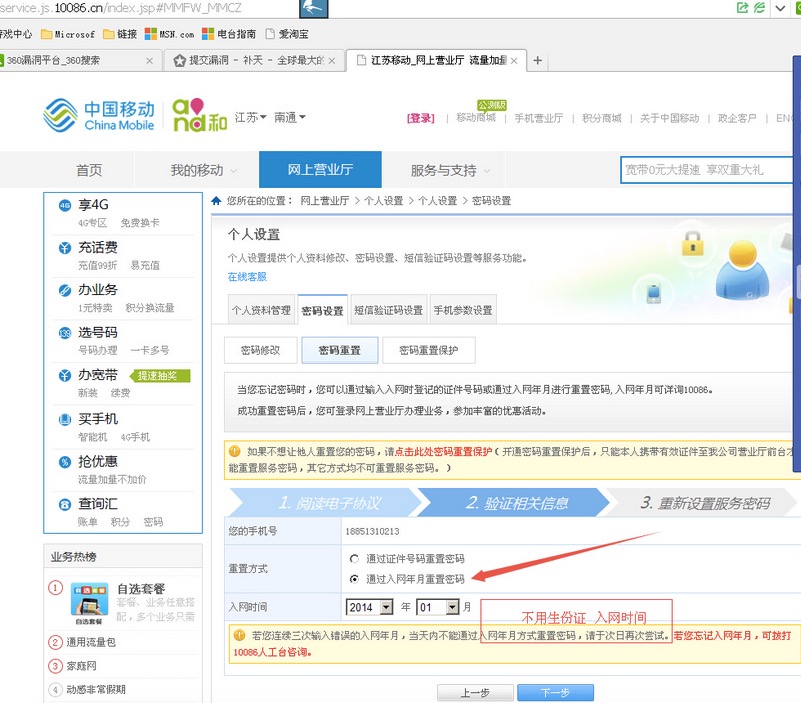Switch to the 手机参数设置 tab

[x=463, y=310]
